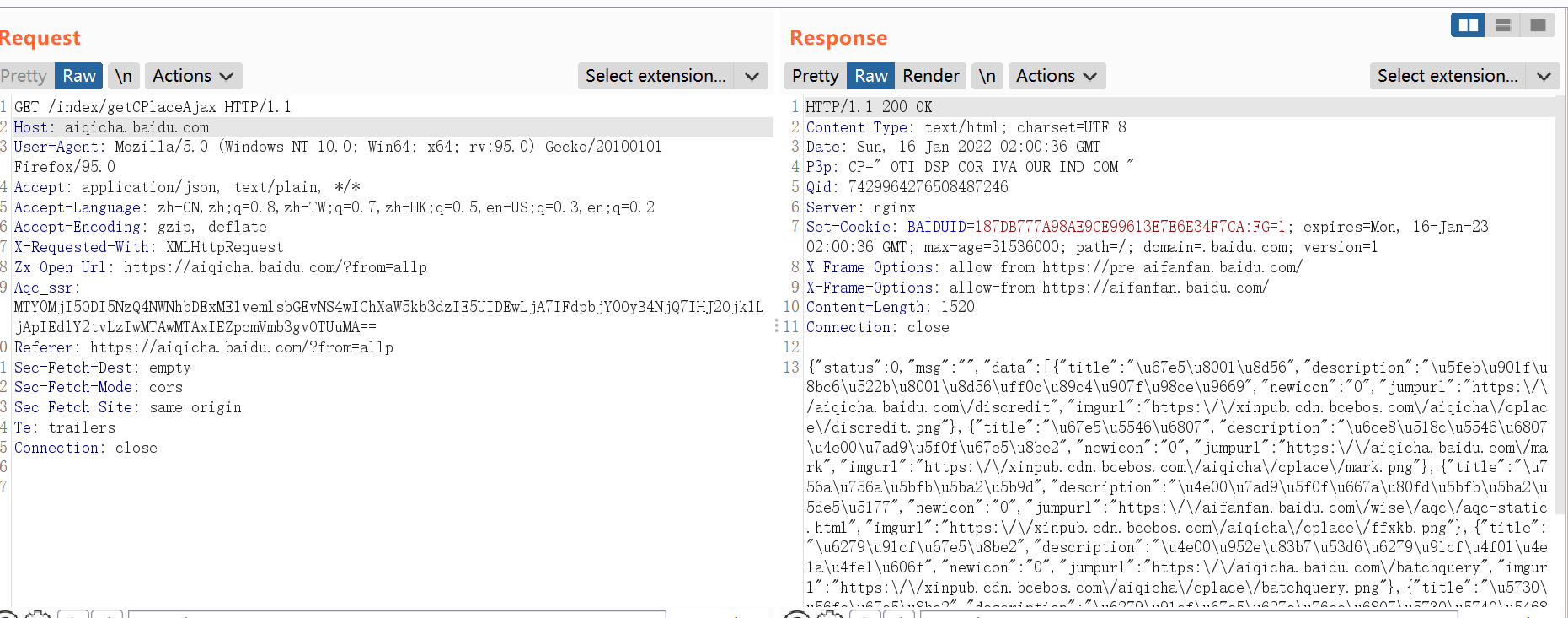The height and width of the screenshot is (618, 1568).
Task: Click the Server: nginx header line
Action: (x=861, y=207)
